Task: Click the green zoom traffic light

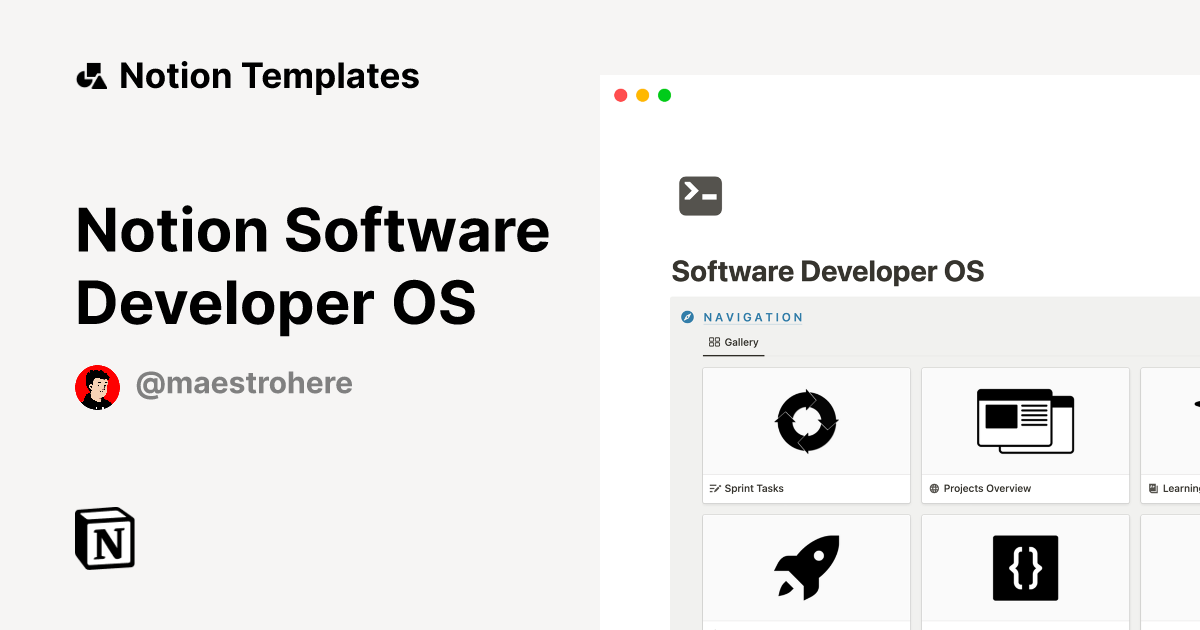Action: [x=664, y=95]
